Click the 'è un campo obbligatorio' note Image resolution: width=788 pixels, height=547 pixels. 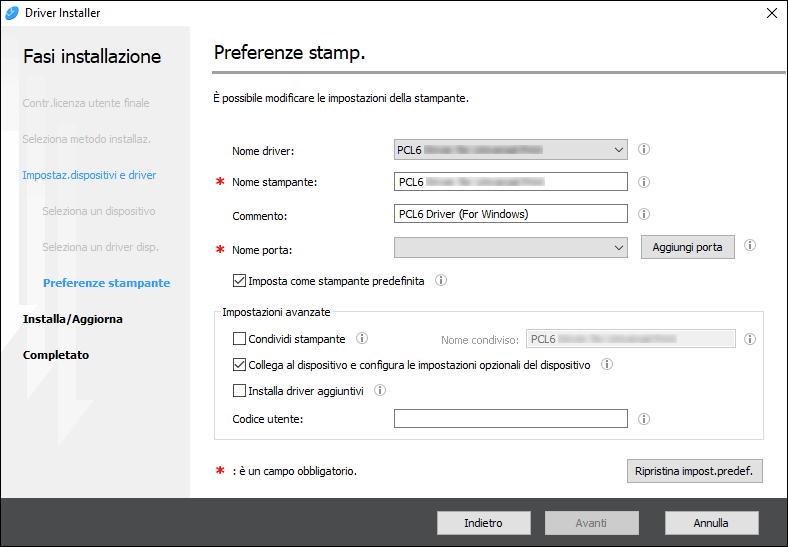click(294, 471)
